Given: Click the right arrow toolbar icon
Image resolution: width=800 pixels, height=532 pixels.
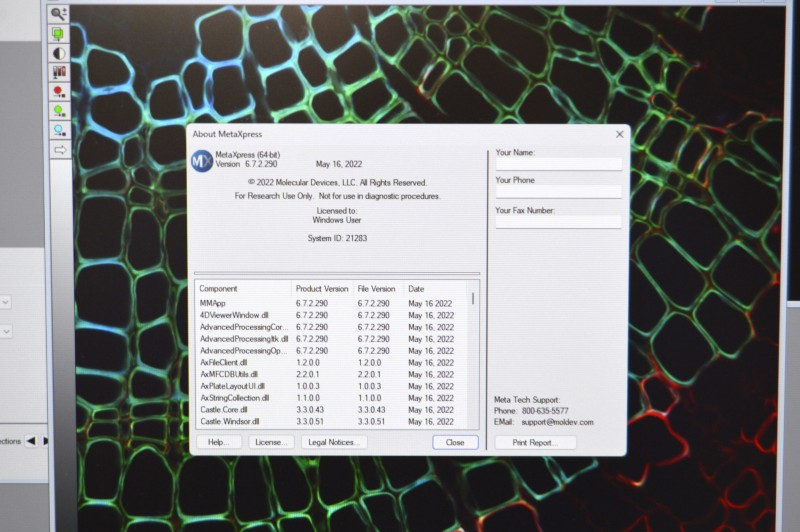Looking at the screenshot, I should [x=59, y=149].
